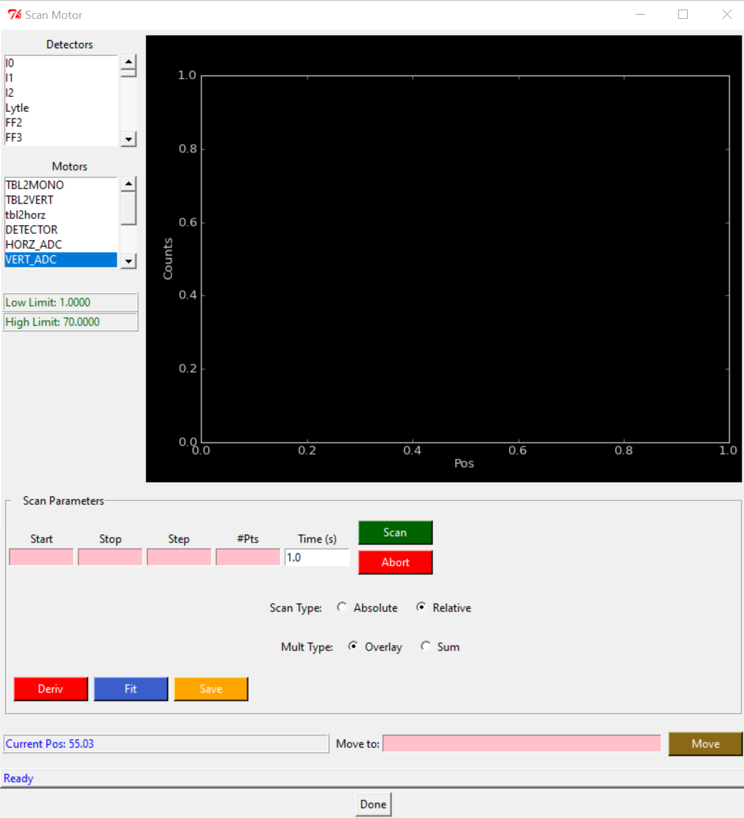Click the Deriv button
744x818 pixels.
(x=50, y=689)
